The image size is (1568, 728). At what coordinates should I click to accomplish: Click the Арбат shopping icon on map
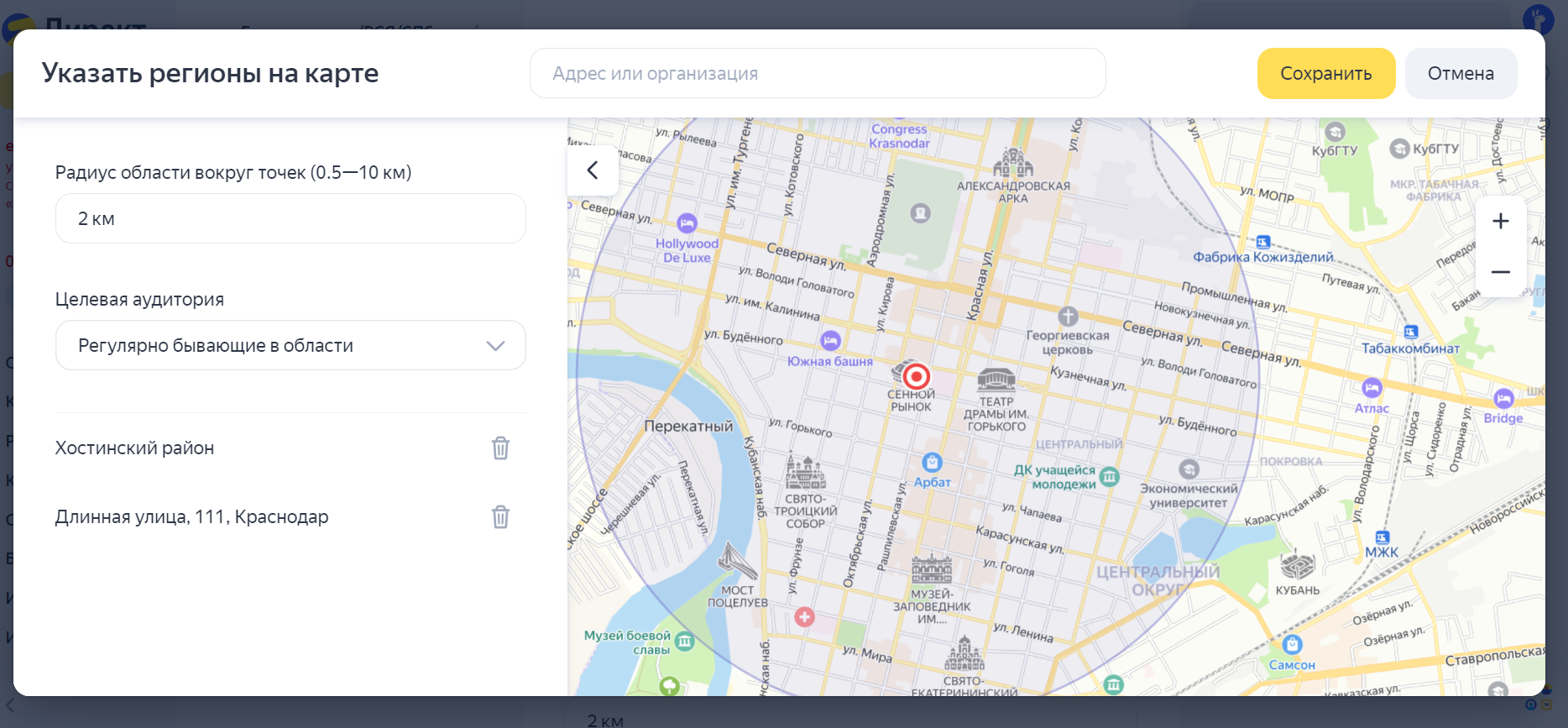click(x=932, y=462)
